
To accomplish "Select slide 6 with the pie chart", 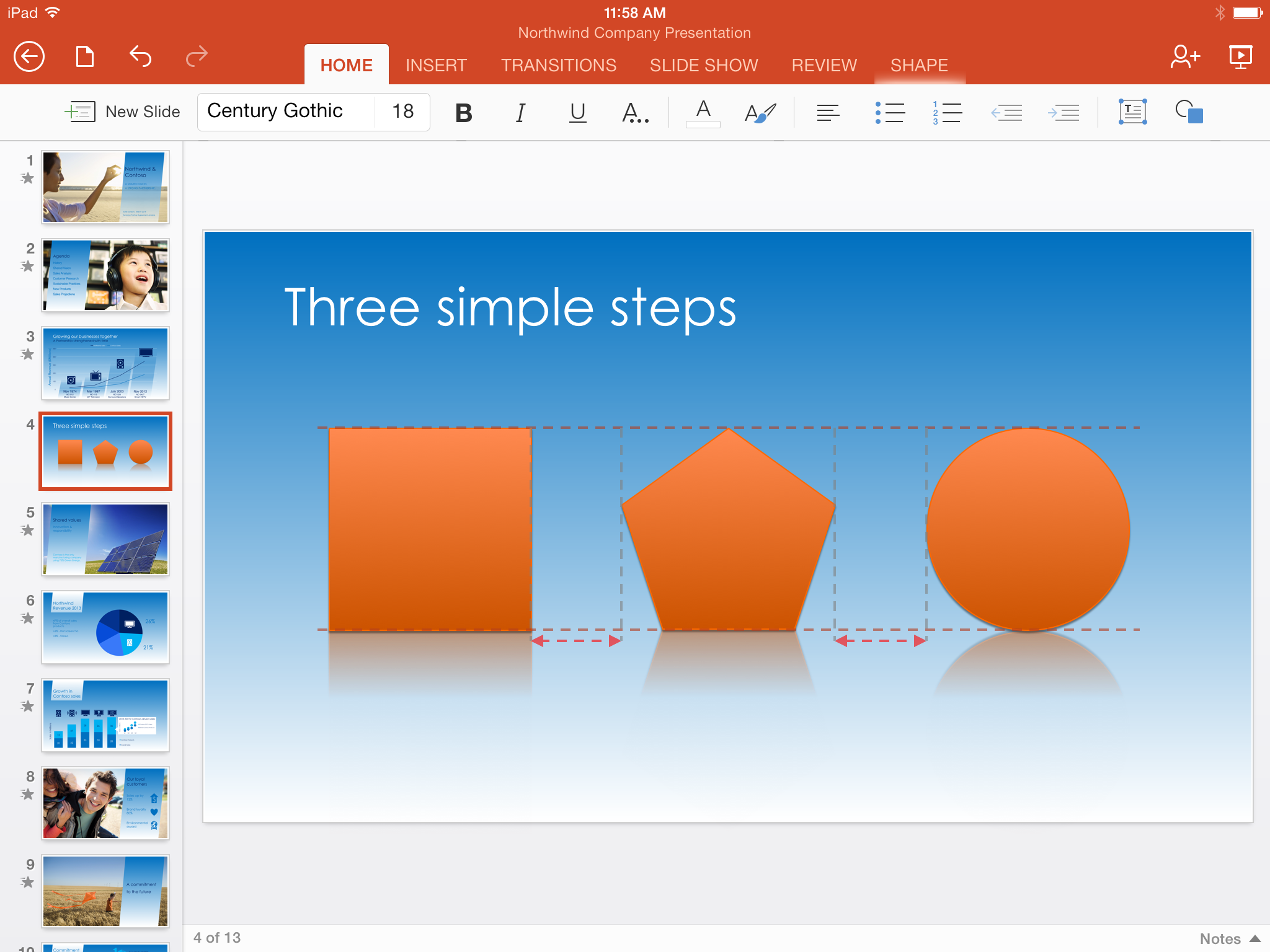I will [x=105, y=627].
